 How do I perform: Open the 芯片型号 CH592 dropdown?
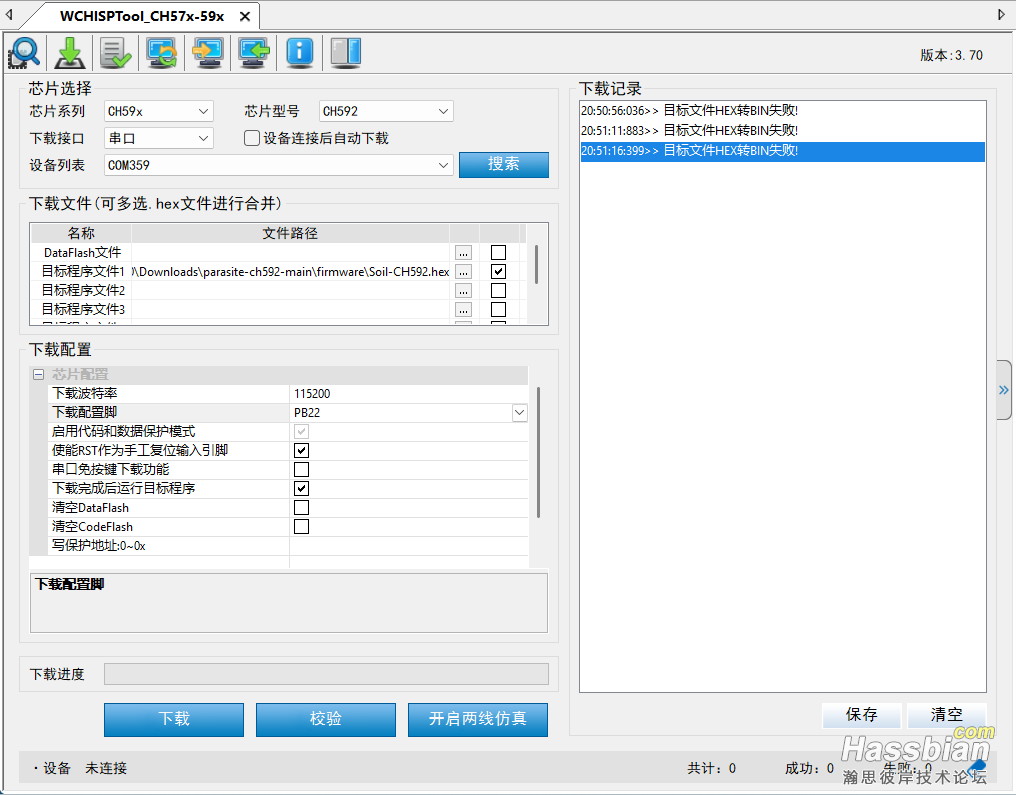(x=386, y=111)
